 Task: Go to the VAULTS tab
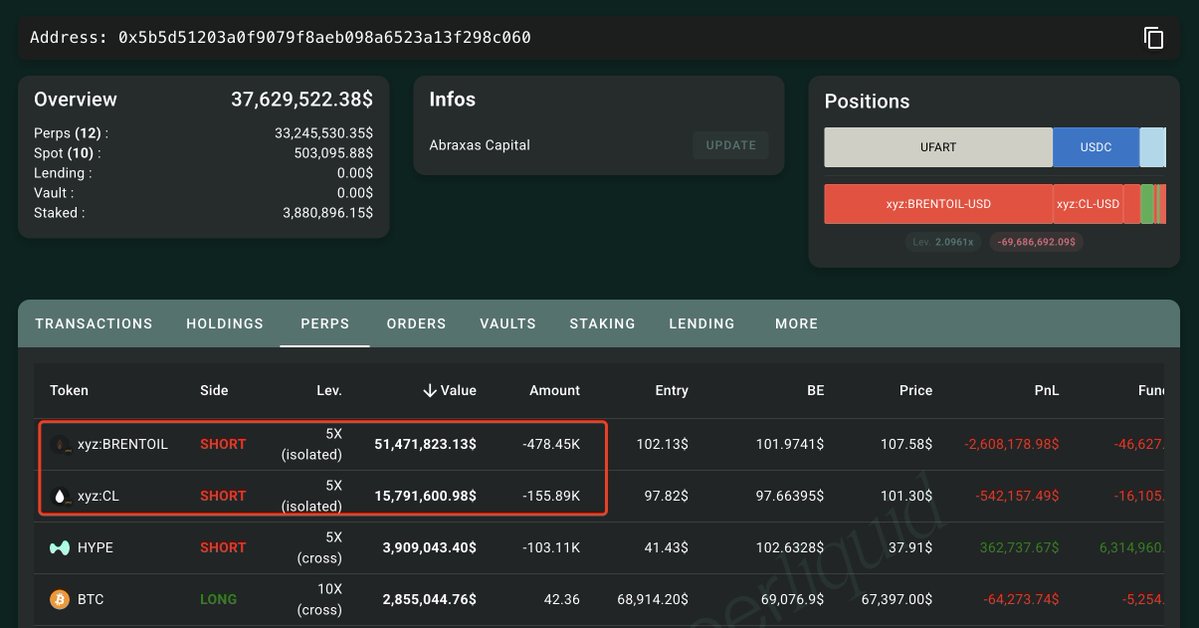pos(508,324)
